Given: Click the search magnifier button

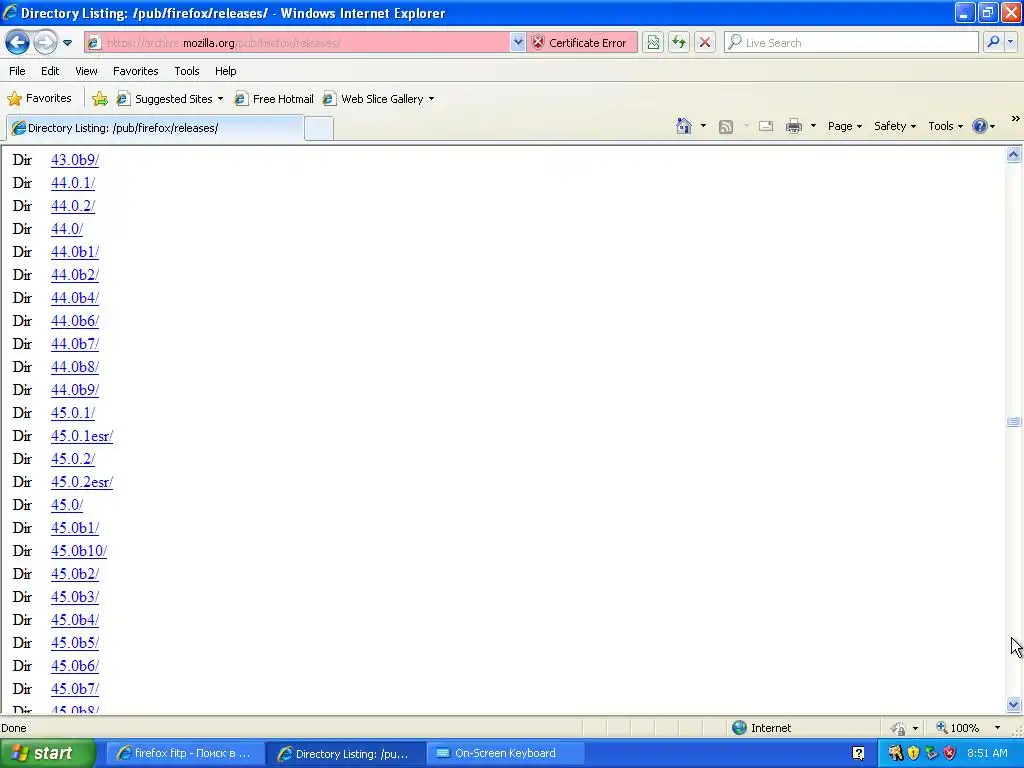Looking at the screenshot, I should tap(993, 42).
